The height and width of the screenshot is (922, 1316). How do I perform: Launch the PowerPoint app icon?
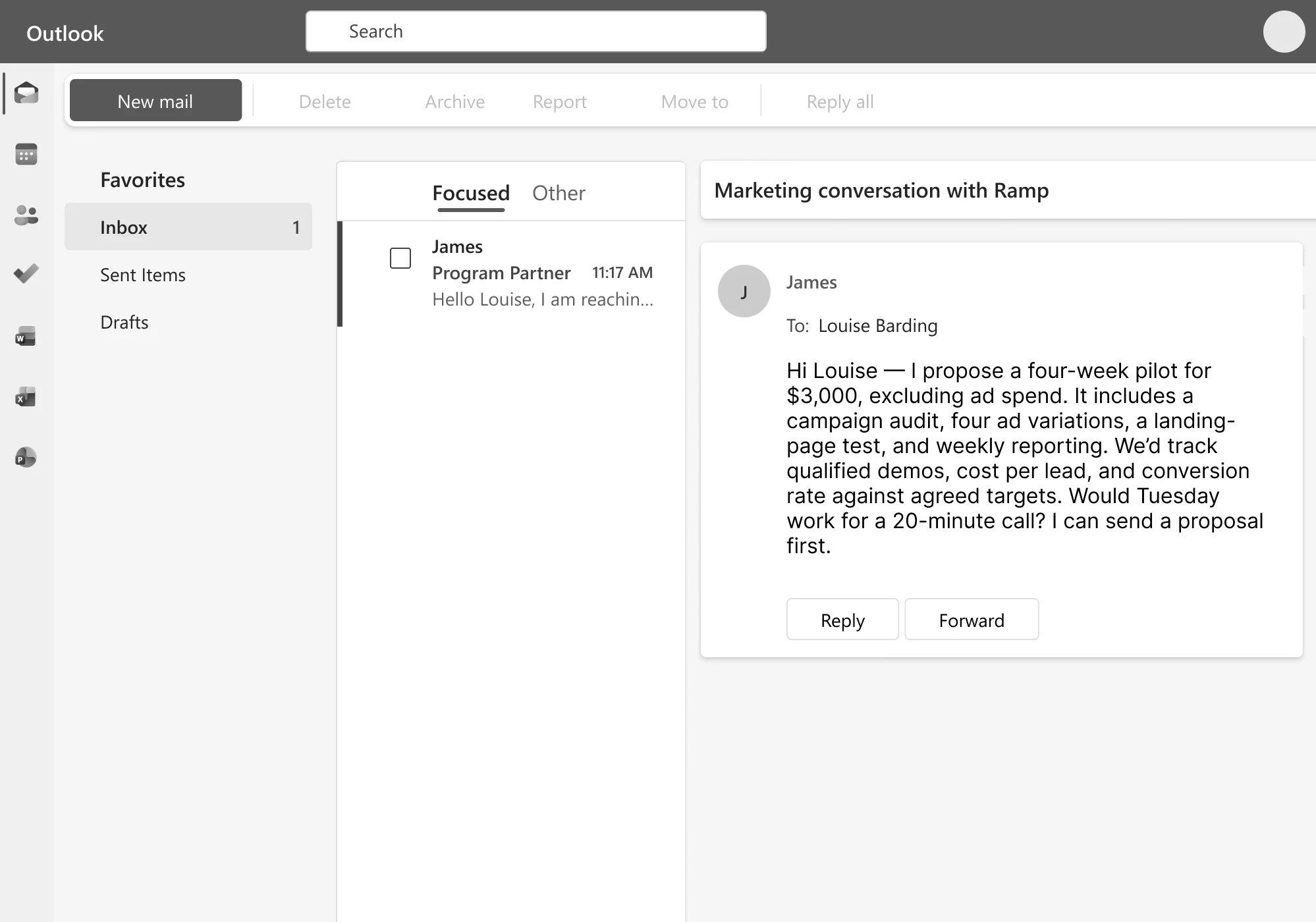(x=26, y=457)
